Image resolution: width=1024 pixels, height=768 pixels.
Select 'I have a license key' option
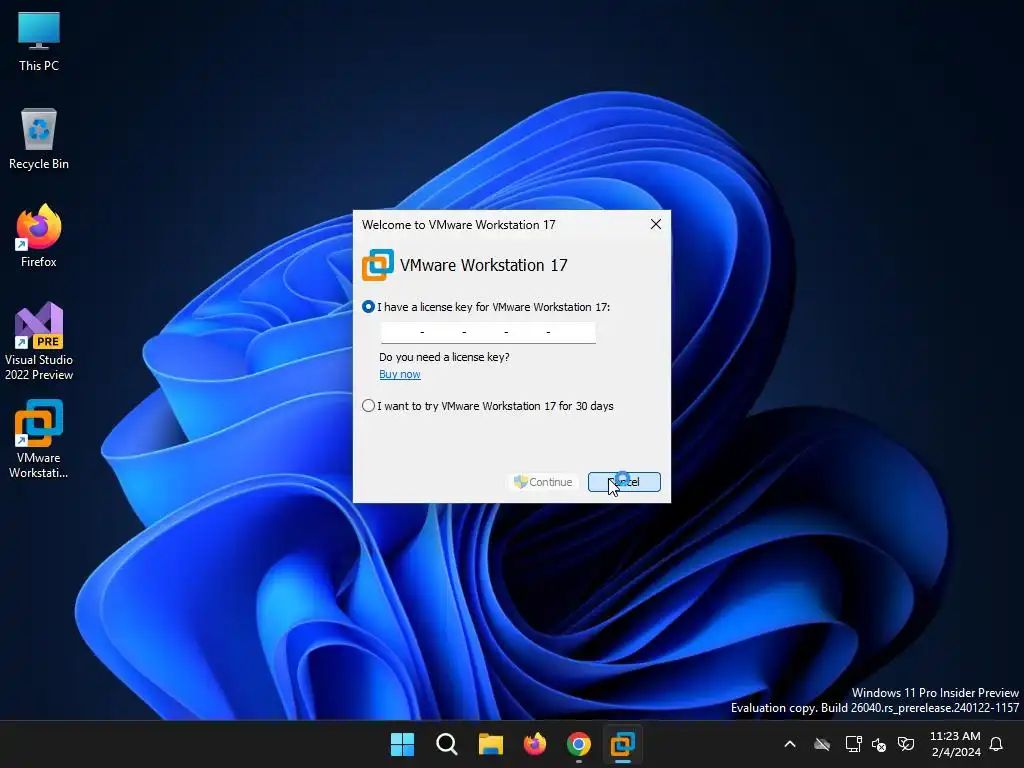(x=368, y=307)
